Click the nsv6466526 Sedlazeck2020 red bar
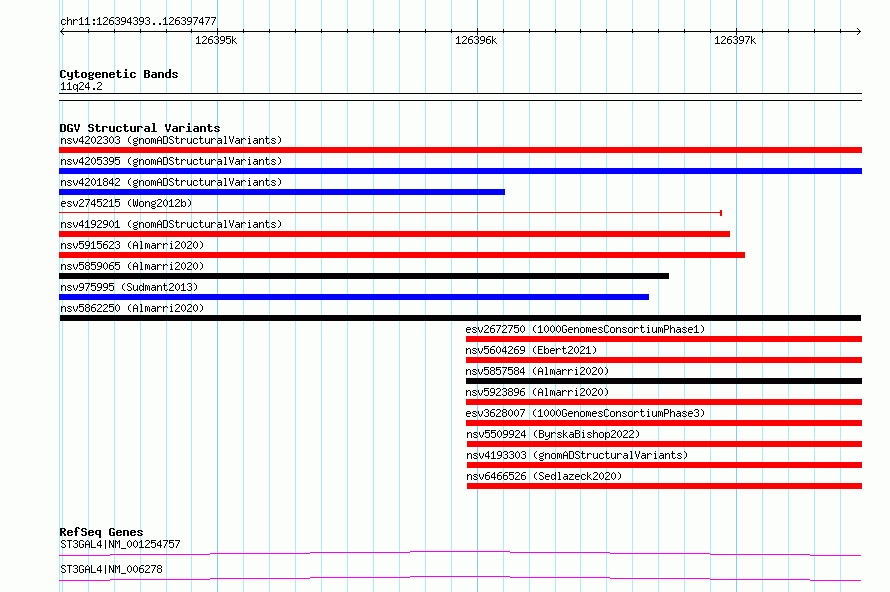This screenshot has height=592, width=890. (664, 486)
